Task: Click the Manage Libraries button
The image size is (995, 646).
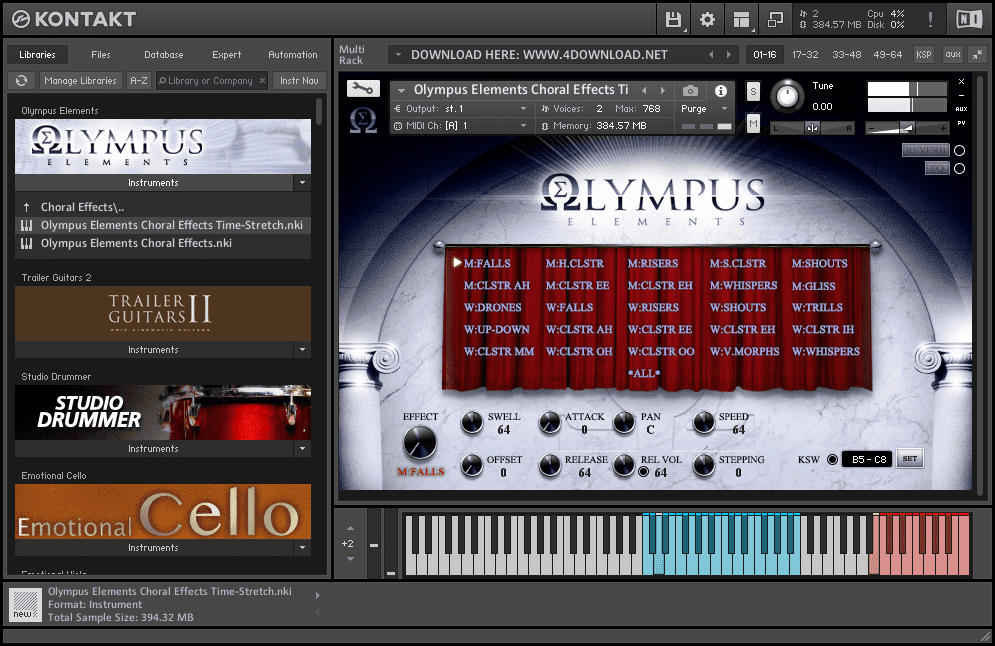Action: click(x=81, y=81)
